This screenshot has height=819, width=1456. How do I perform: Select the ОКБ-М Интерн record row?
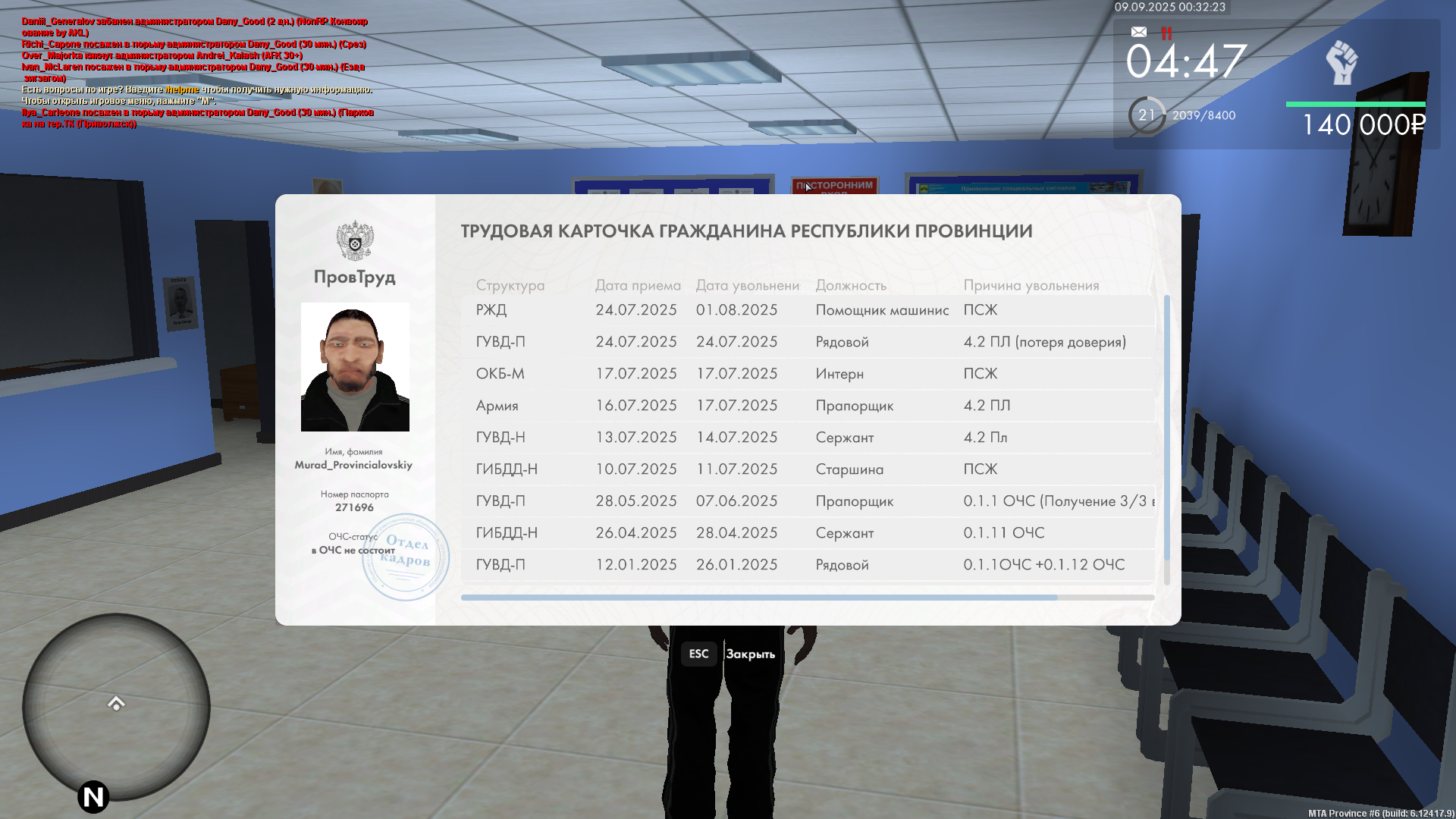click(x=808, y=374)
